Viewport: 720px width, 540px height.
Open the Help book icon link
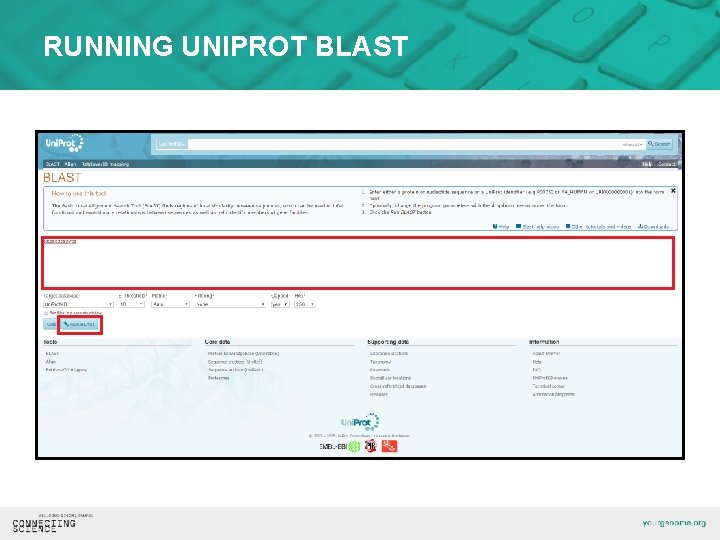click(x=501, y=227)
